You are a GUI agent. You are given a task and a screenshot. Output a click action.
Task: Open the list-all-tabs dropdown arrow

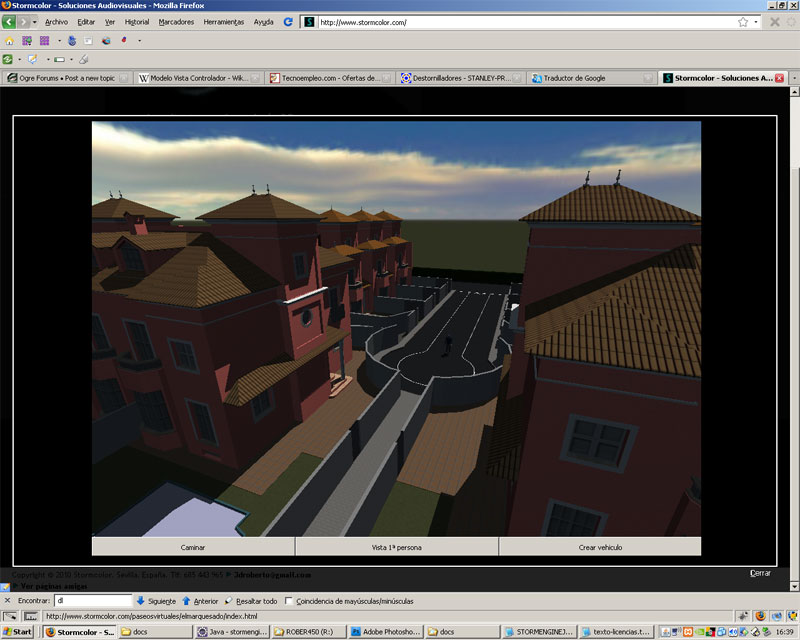pyautogui.click(x=794, y=78)
